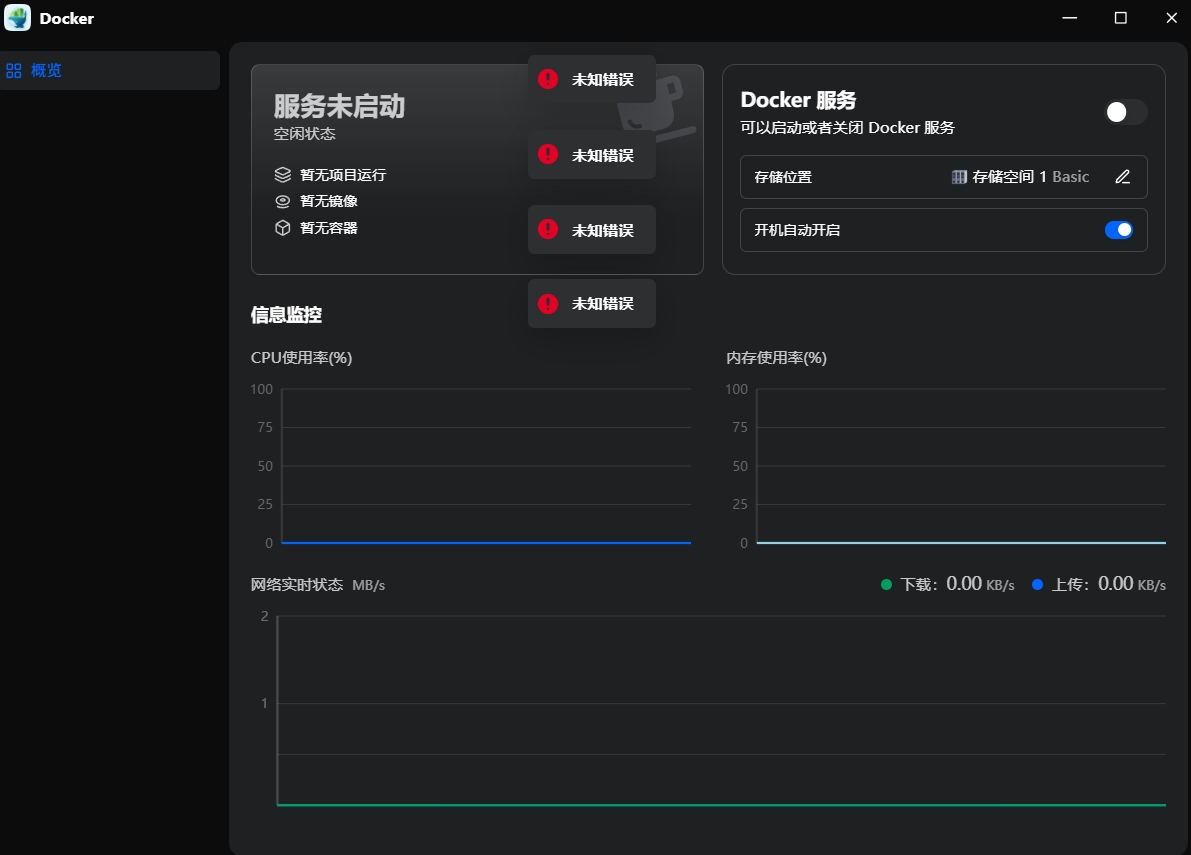The height and width of the screenshot is (855, 1191).
Task: Edit storage location with pencil icon
Action: pyautogui.click(x=1123, y=177)
